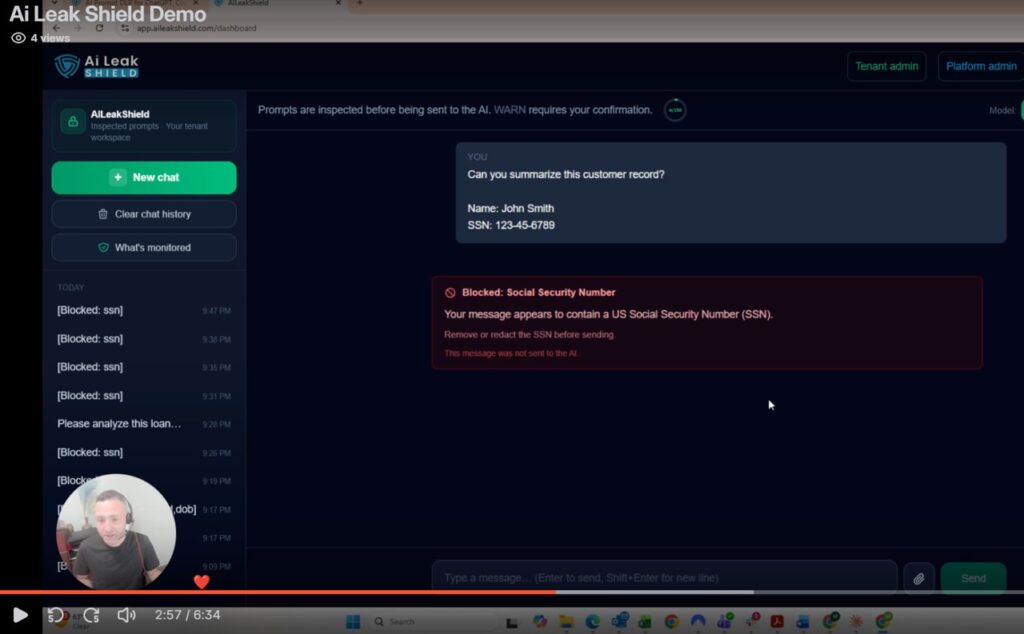Mute the video volume speaker icon

126,615
